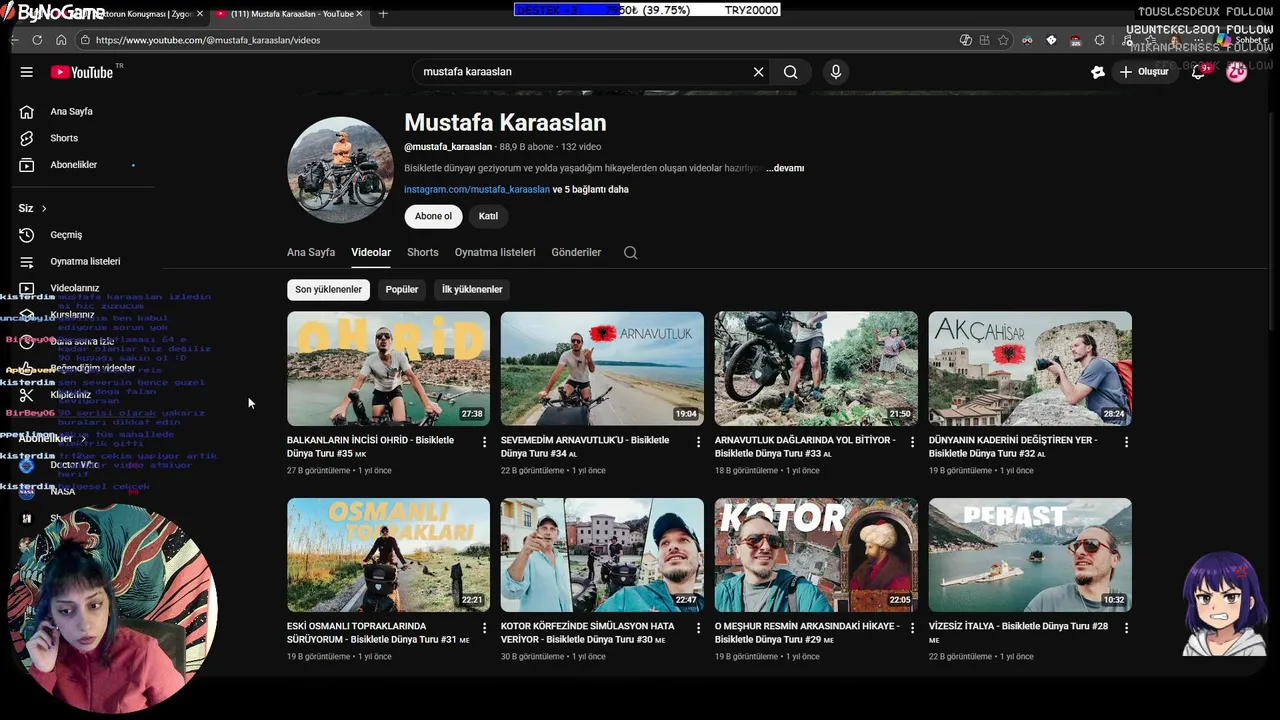Go to YouTube home via logo

pyautogui.click(x=82, y=72)
